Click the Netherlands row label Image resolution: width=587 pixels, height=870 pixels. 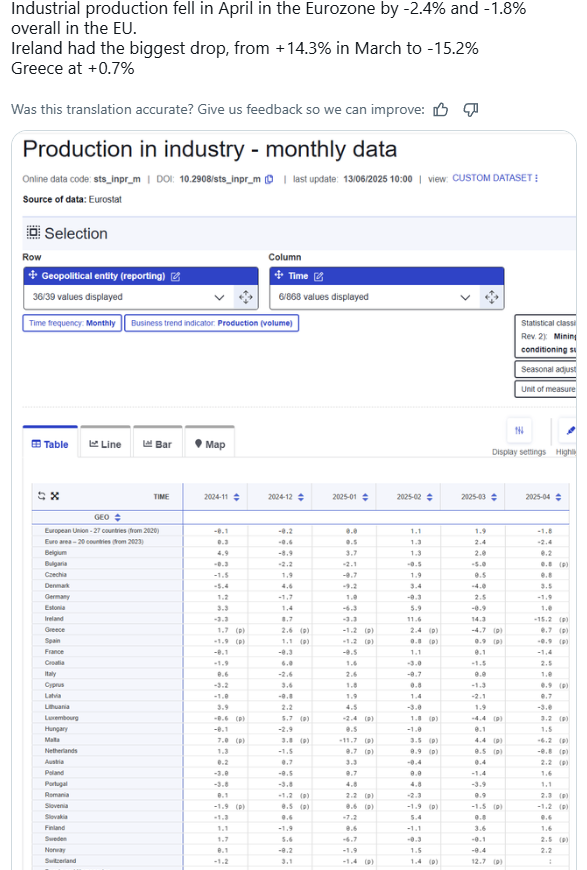[x=61, y=751]
